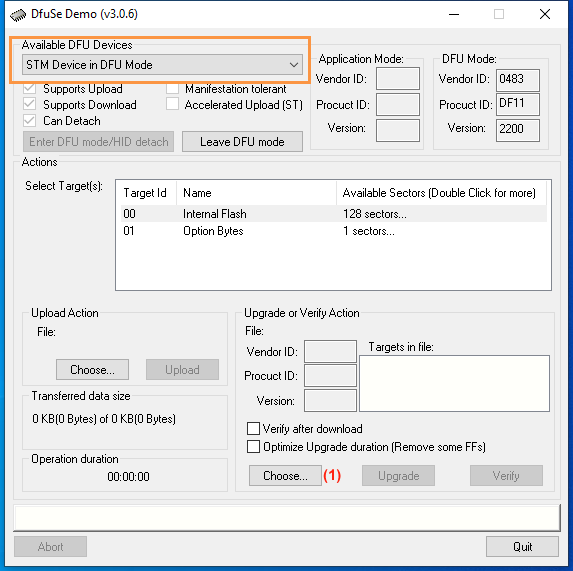Viewport: 573px width, 571px height.
Task: Toggle the Supports Upload checkbox
Action: click(30, 88)
